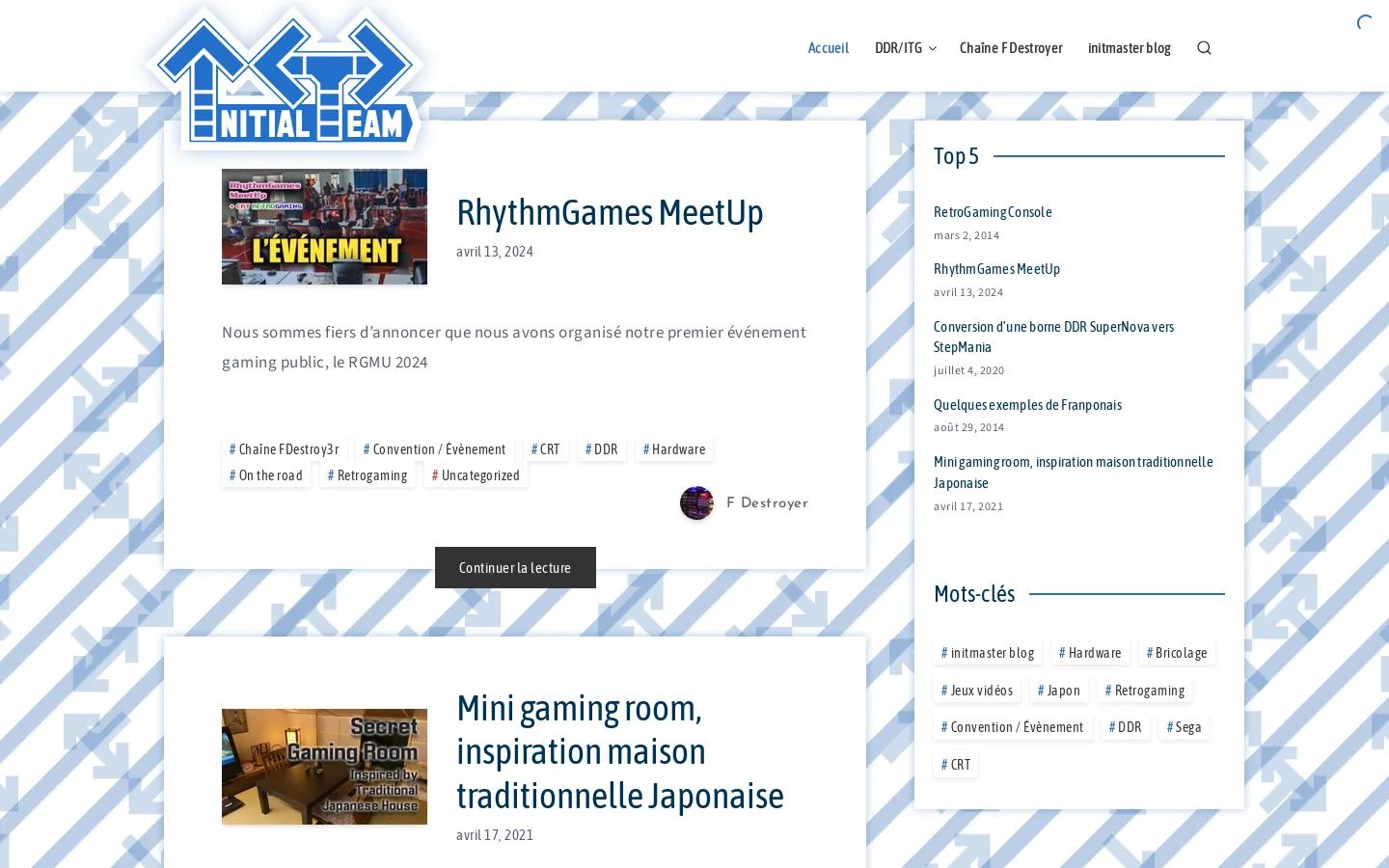Choose Retrogaming keyword in Mots-clés
Screen dimensions: 1389x868
coord(1145,691)
